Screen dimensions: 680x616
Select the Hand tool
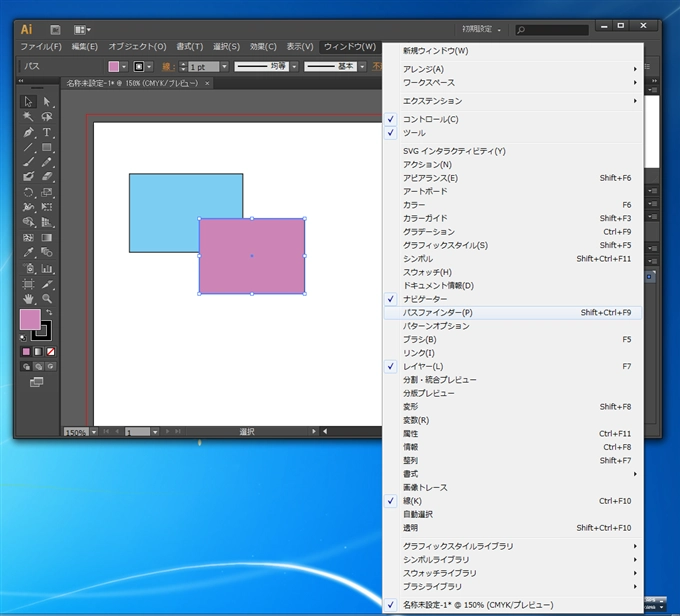click(28, 299)
